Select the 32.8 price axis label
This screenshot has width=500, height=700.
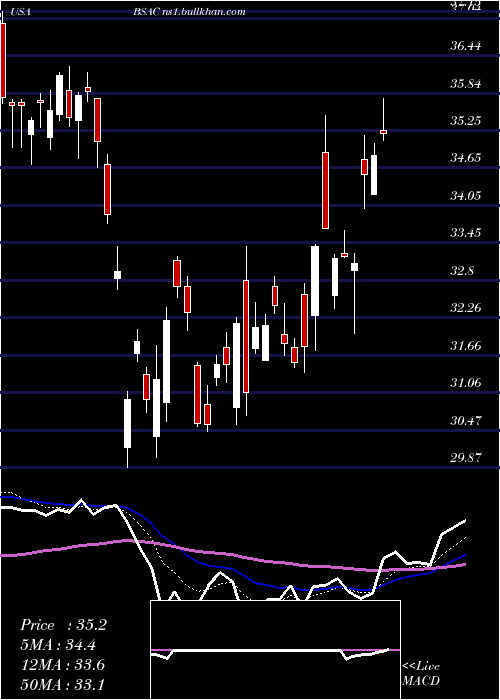click(462, 271)
